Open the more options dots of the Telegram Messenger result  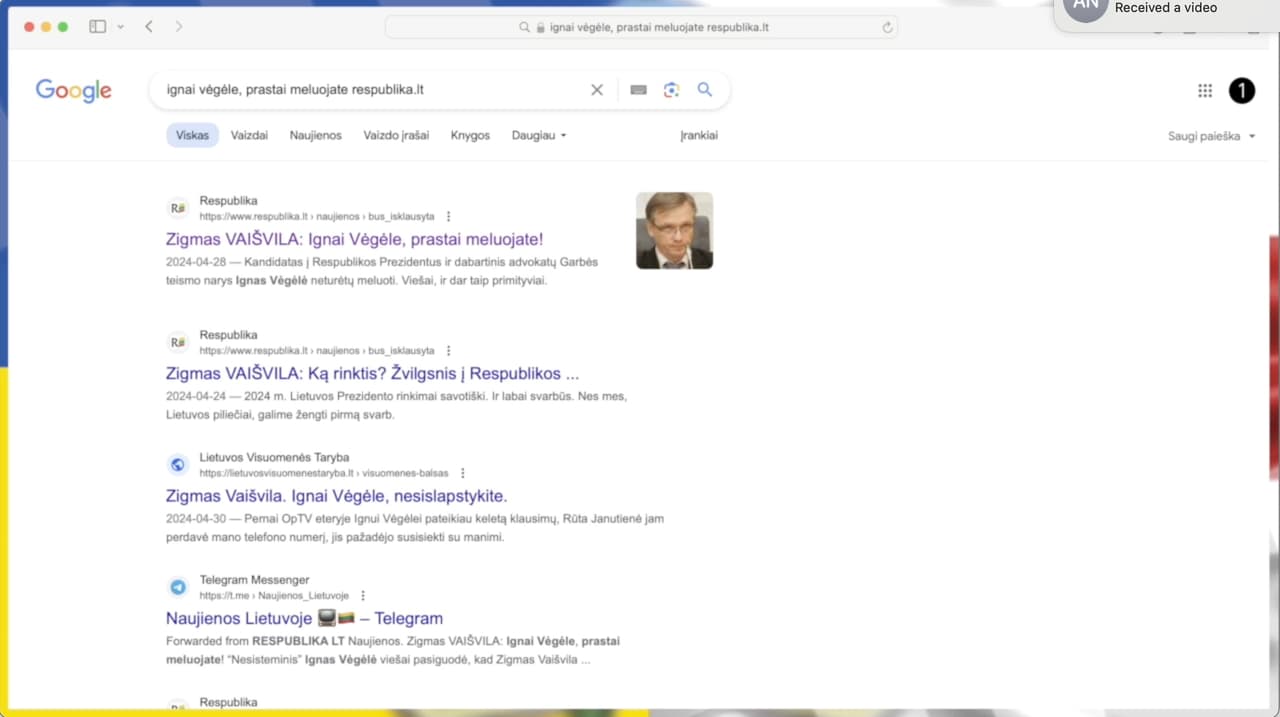coord(363,595)
